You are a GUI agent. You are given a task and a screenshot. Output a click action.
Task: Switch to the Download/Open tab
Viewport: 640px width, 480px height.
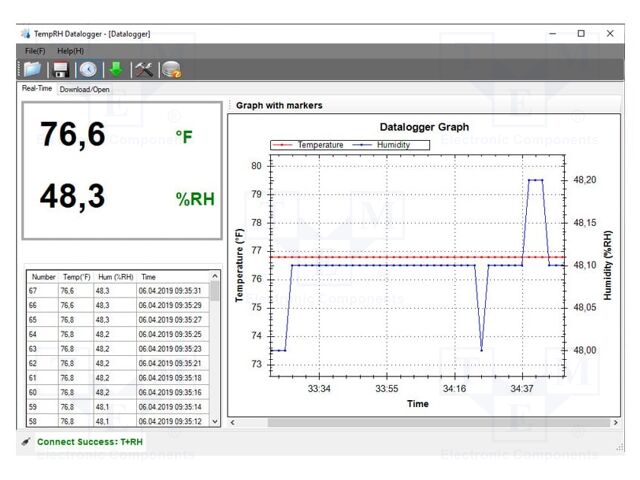tap(85, 89)
